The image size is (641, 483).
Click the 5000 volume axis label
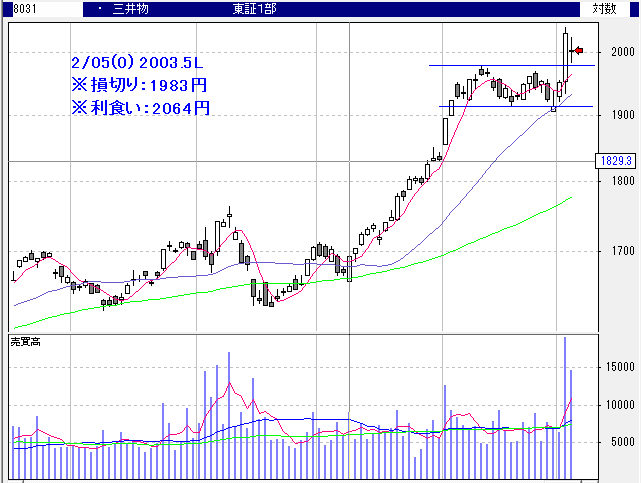click(x=615, y=442)
